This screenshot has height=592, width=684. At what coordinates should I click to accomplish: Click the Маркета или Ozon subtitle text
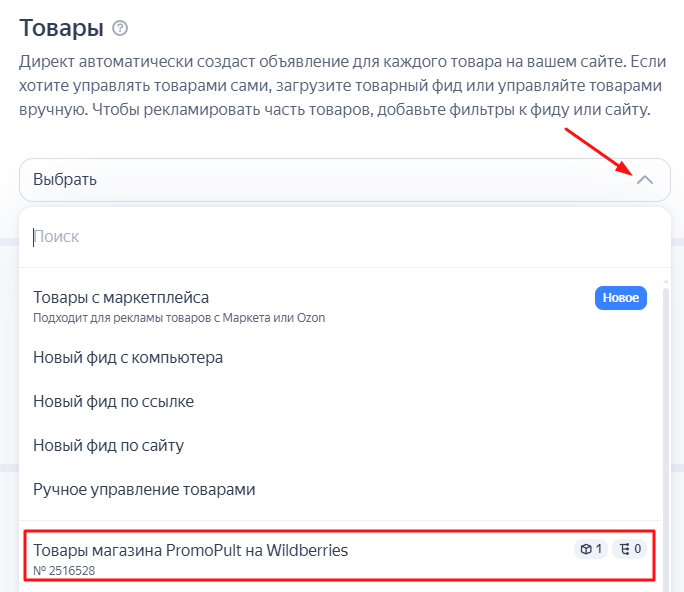click(x=274, y=318)
